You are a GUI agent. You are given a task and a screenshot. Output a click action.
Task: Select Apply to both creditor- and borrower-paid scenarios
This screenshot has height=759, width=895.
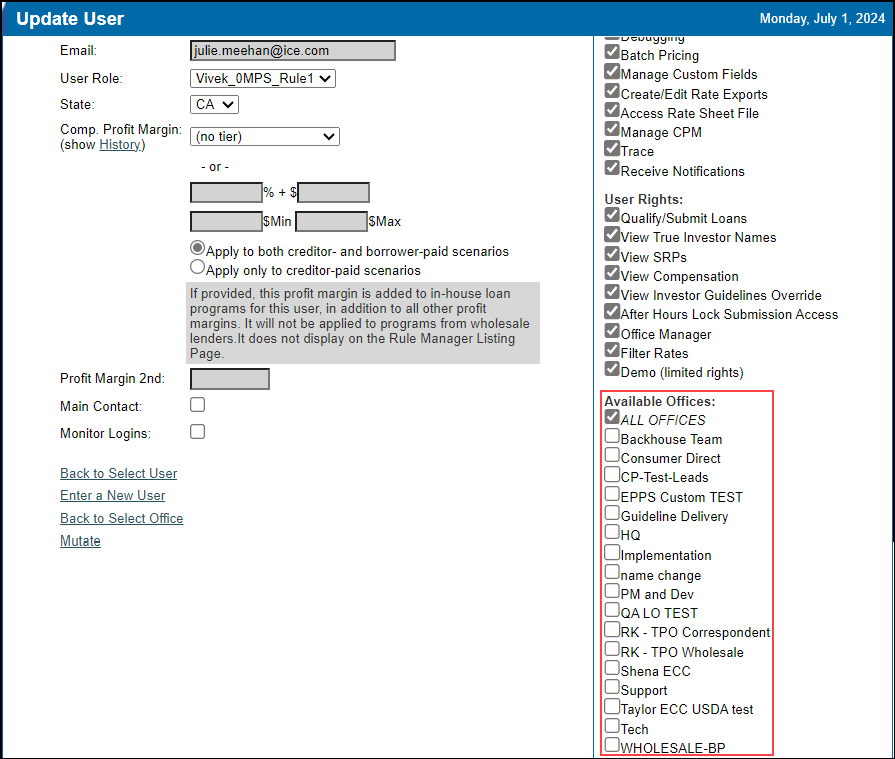[197, 248]
